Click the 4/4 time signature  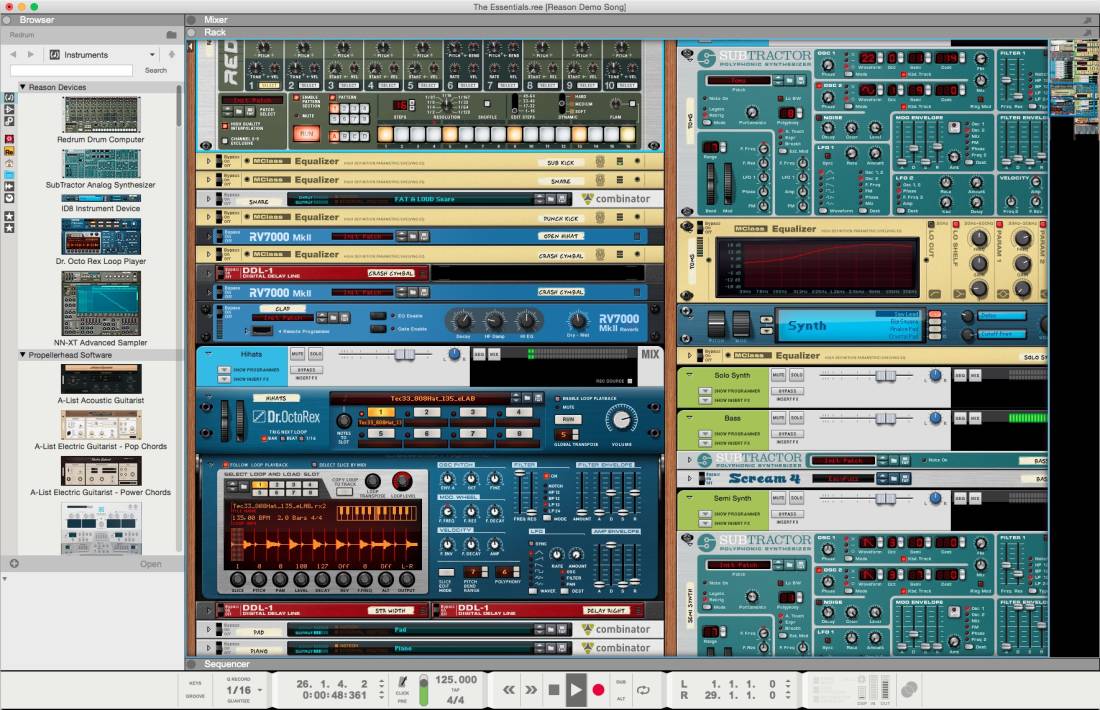[x=455, y=699]
